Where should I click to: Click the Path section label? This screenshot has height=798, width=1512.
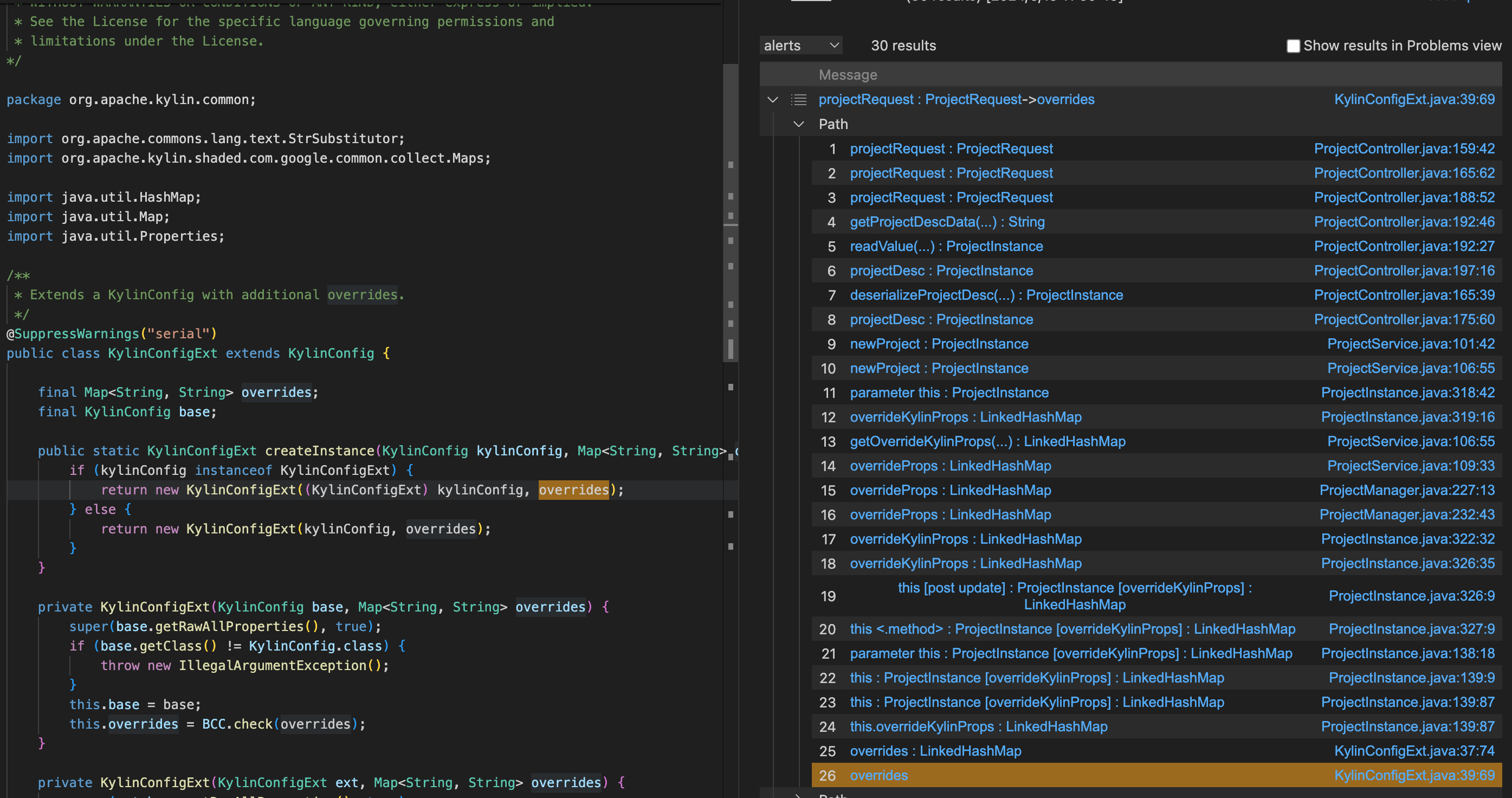[833, 124]
